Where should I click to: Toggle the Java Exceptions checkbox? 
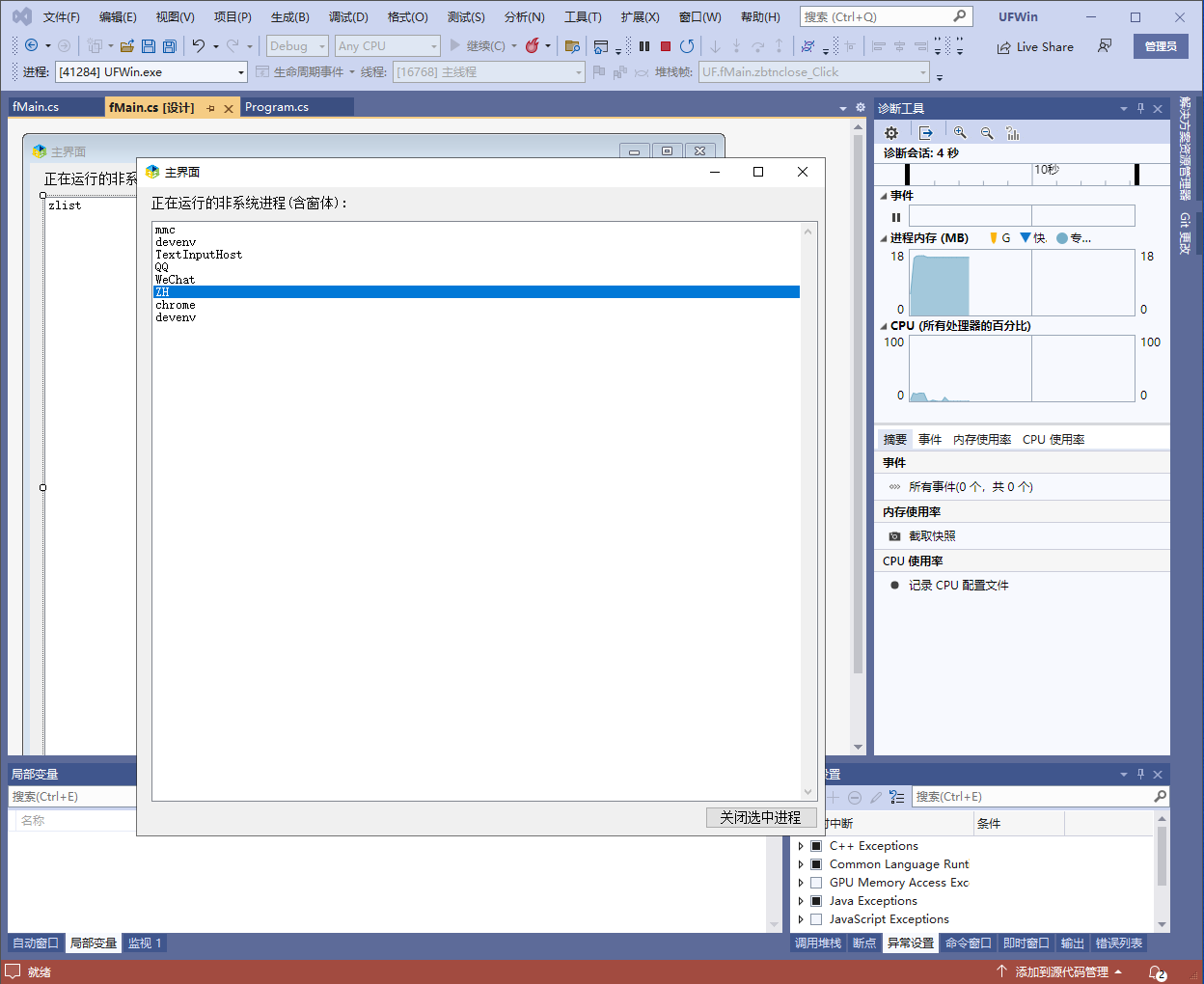click(816, 901)
